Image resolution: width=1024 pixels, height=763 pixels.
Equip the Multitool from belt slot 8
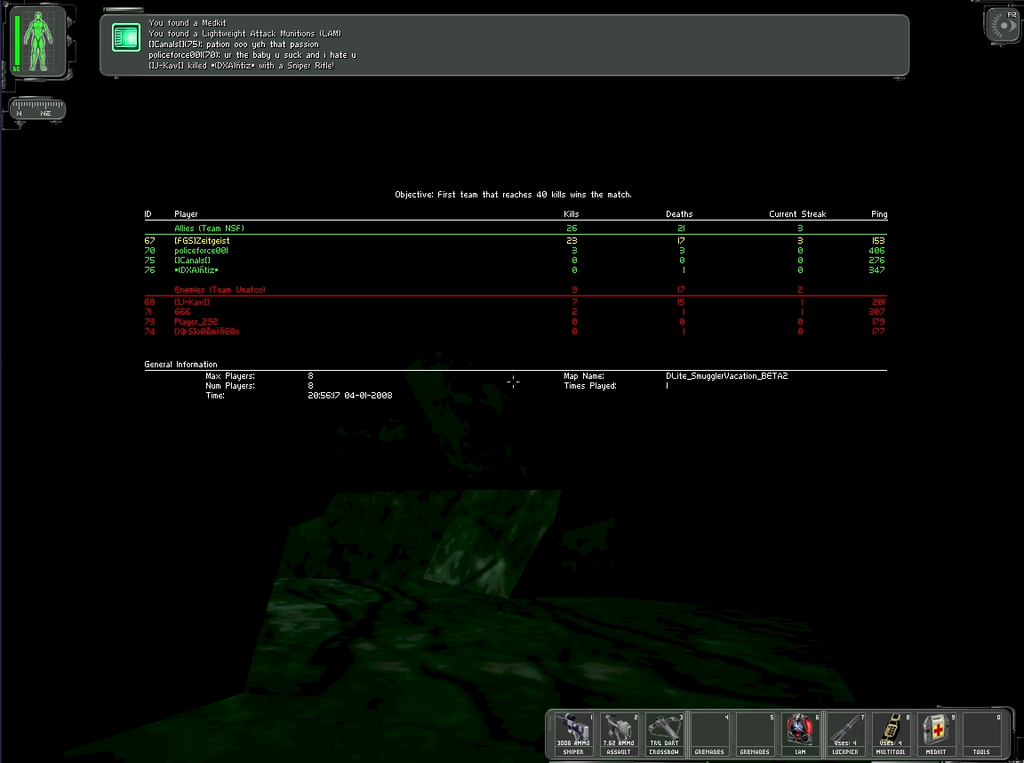pyautogui.click(x=891, y=734)
